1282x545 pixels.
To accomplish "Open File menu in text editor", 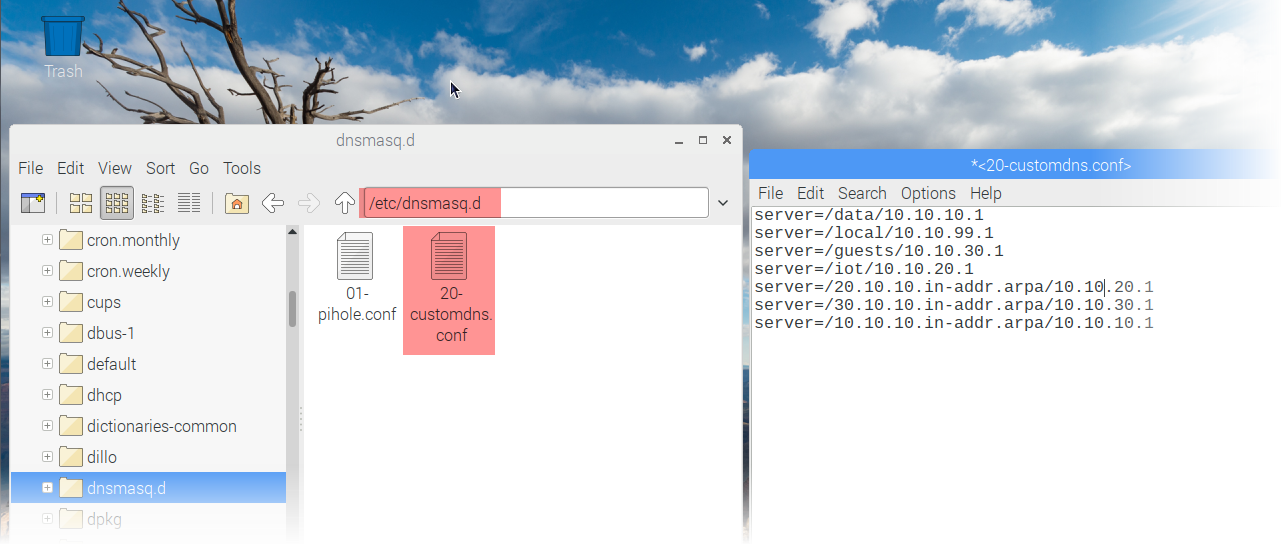I will pos(770,193).
